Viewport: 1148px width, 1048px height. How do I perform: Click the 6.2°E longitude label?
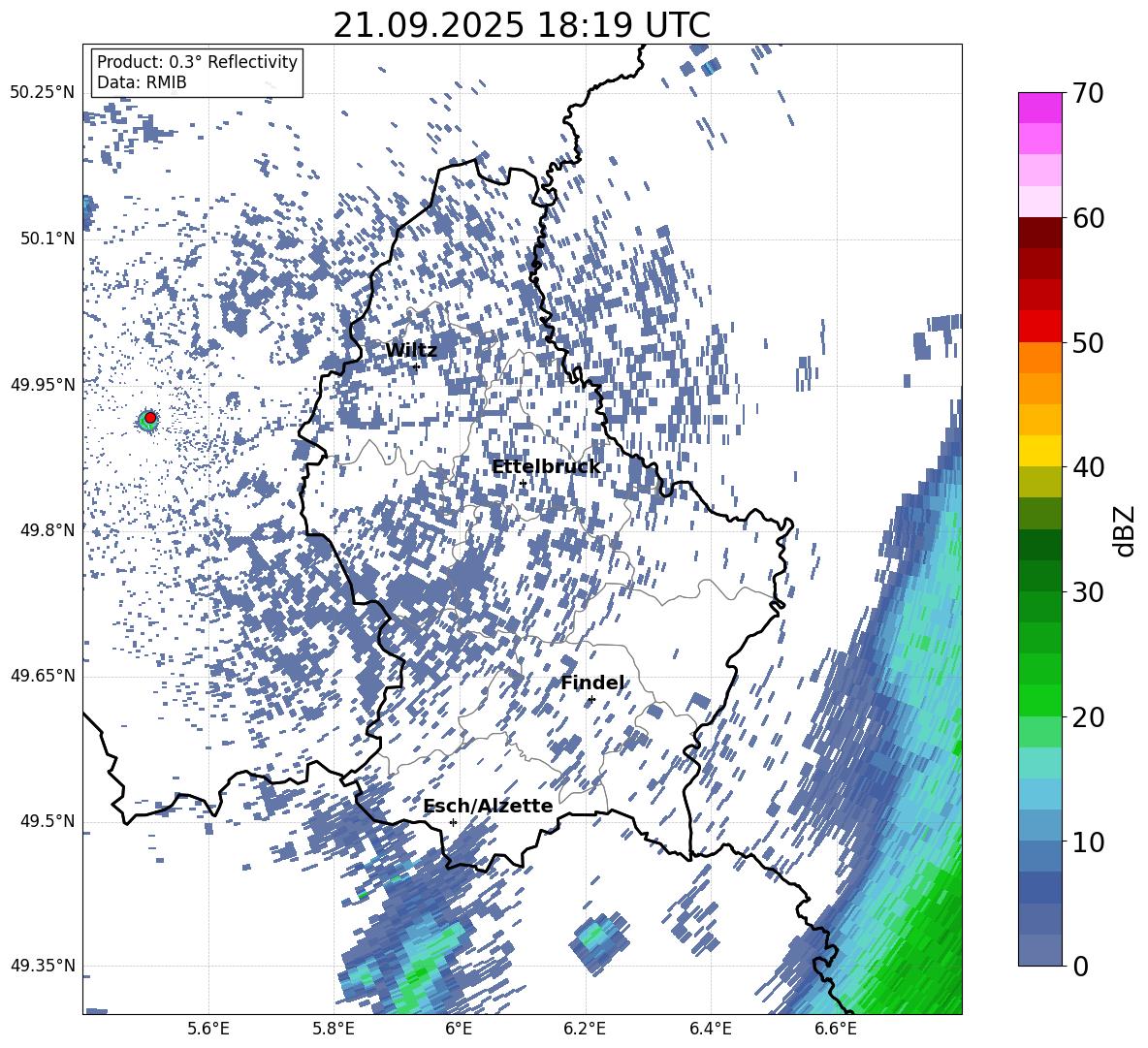[x=585, y=1029]
